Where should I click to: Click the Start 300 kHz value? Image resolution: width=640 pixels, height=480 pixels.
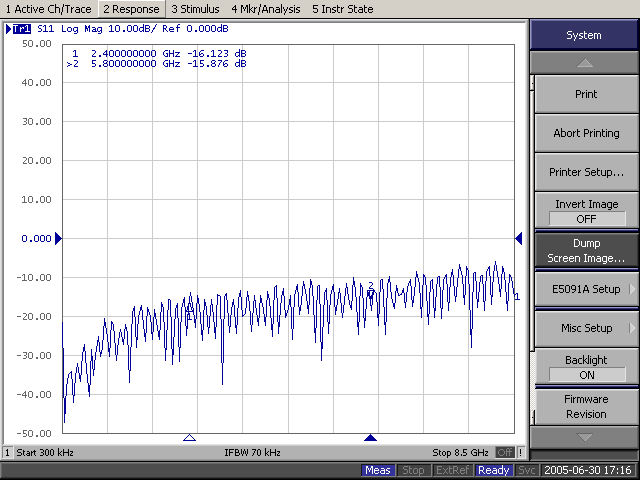(45, 453)
